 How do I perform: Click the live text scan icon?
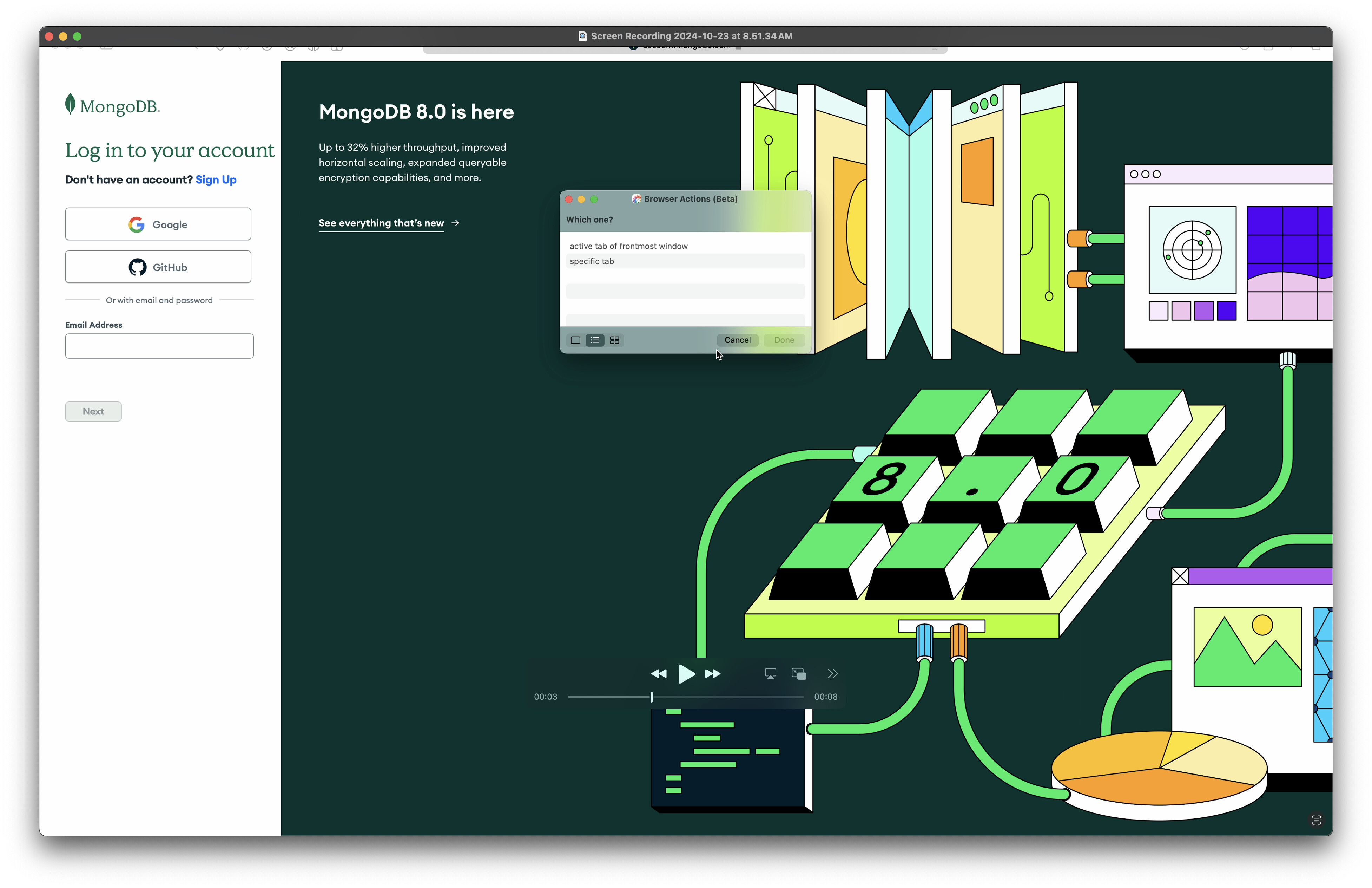(x=1315, y=820)
